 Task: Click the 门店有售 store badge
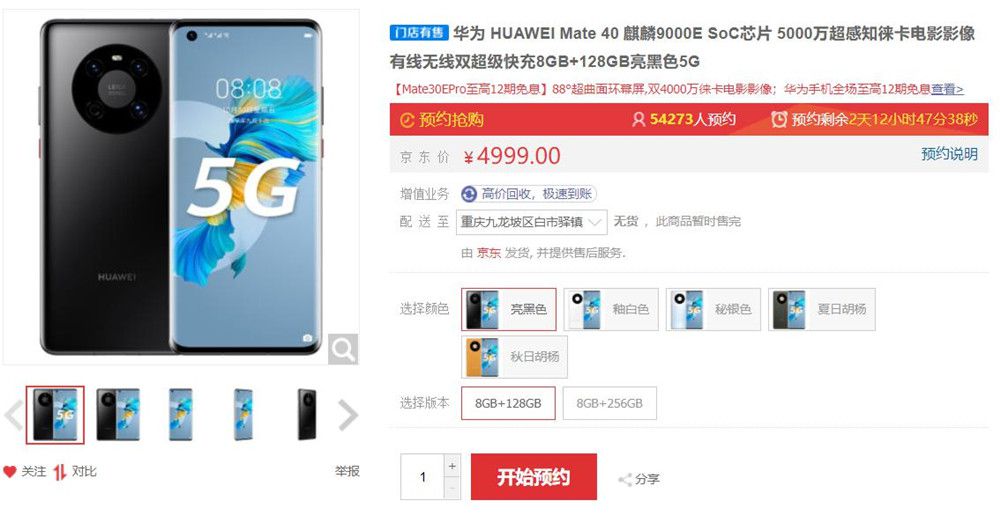pos(419,33)
